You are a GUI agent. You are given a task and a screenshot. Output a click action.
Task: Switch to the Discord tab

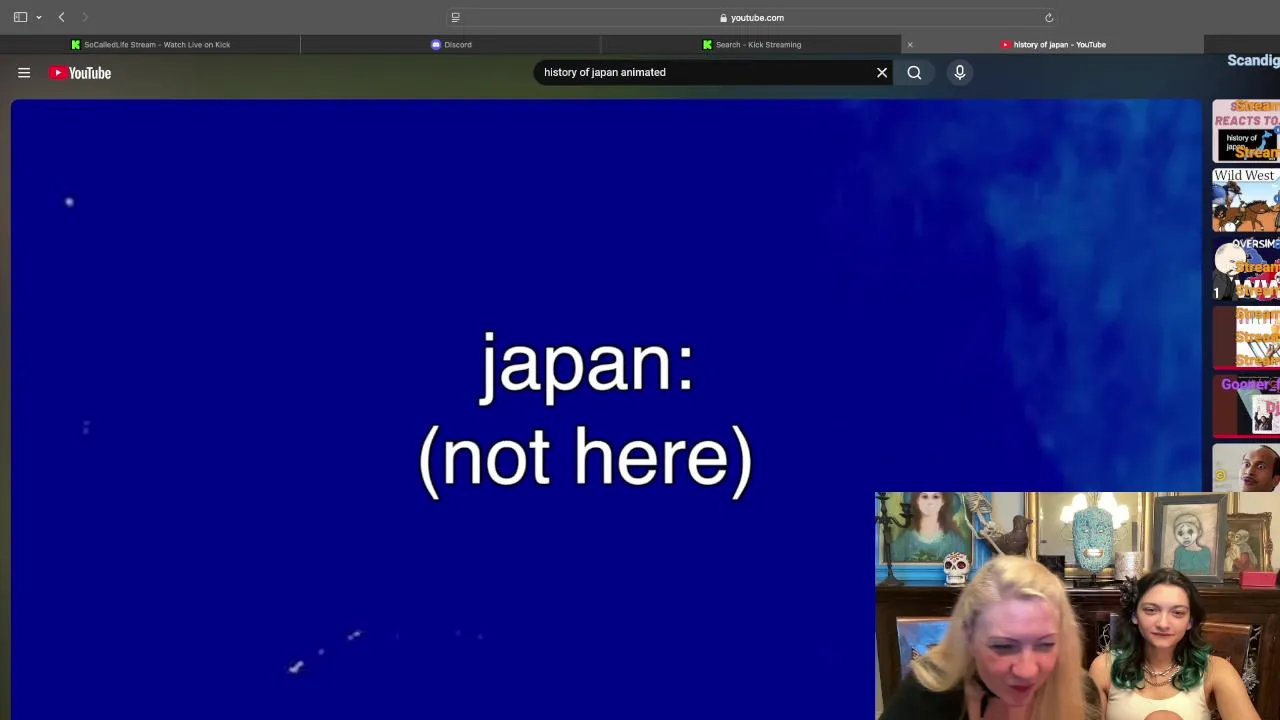point(451,44)
